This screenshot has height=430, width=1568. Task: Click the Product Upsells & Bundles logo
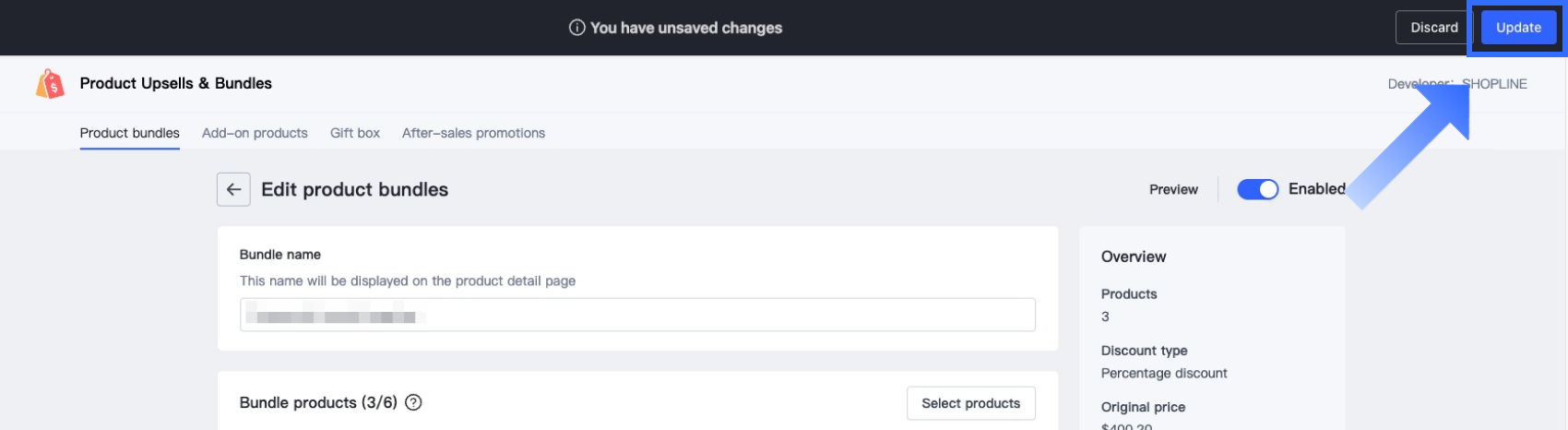pos(51,84)
